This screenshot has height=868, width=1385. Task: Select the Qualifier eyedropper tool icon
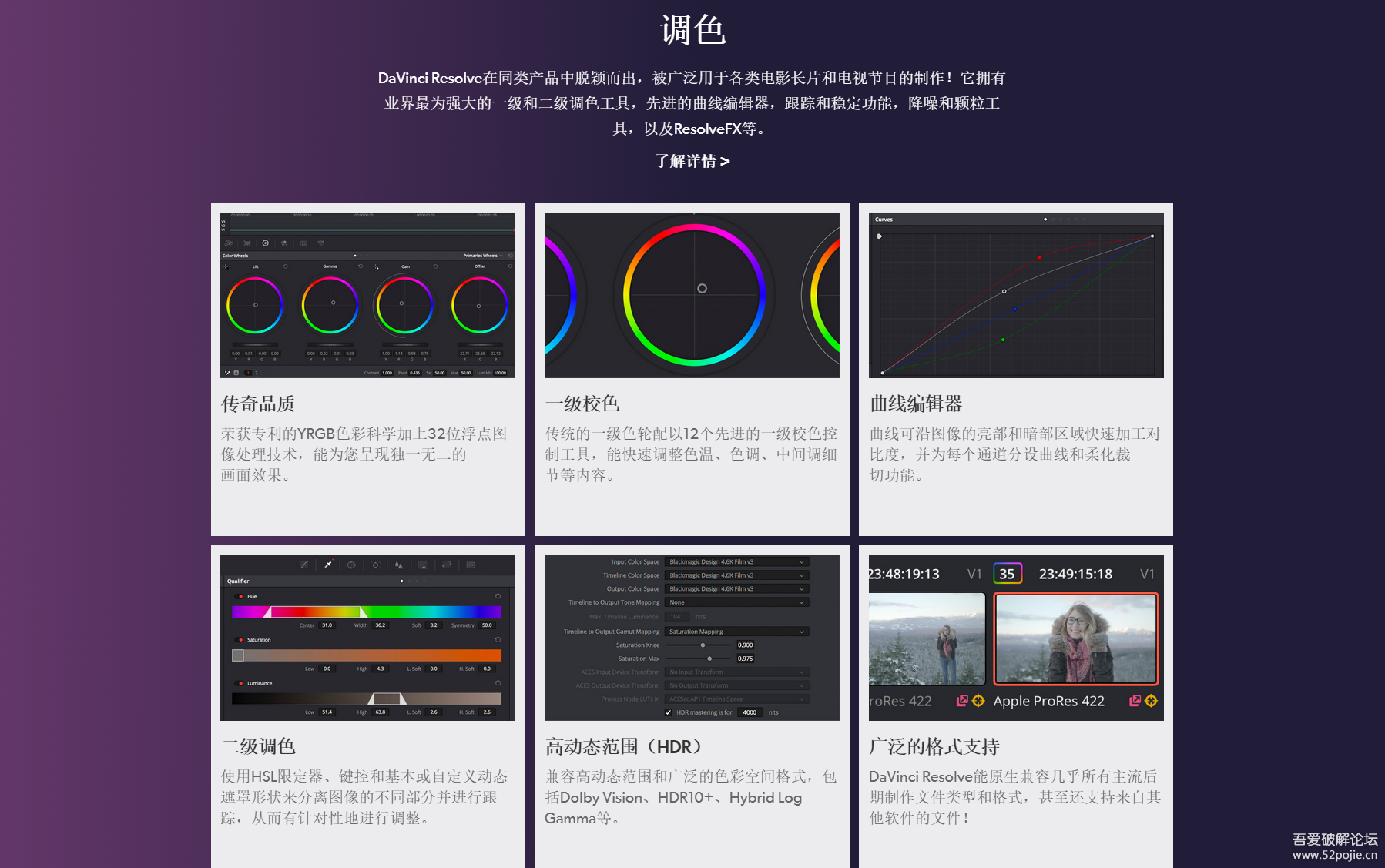pos(327,565)
